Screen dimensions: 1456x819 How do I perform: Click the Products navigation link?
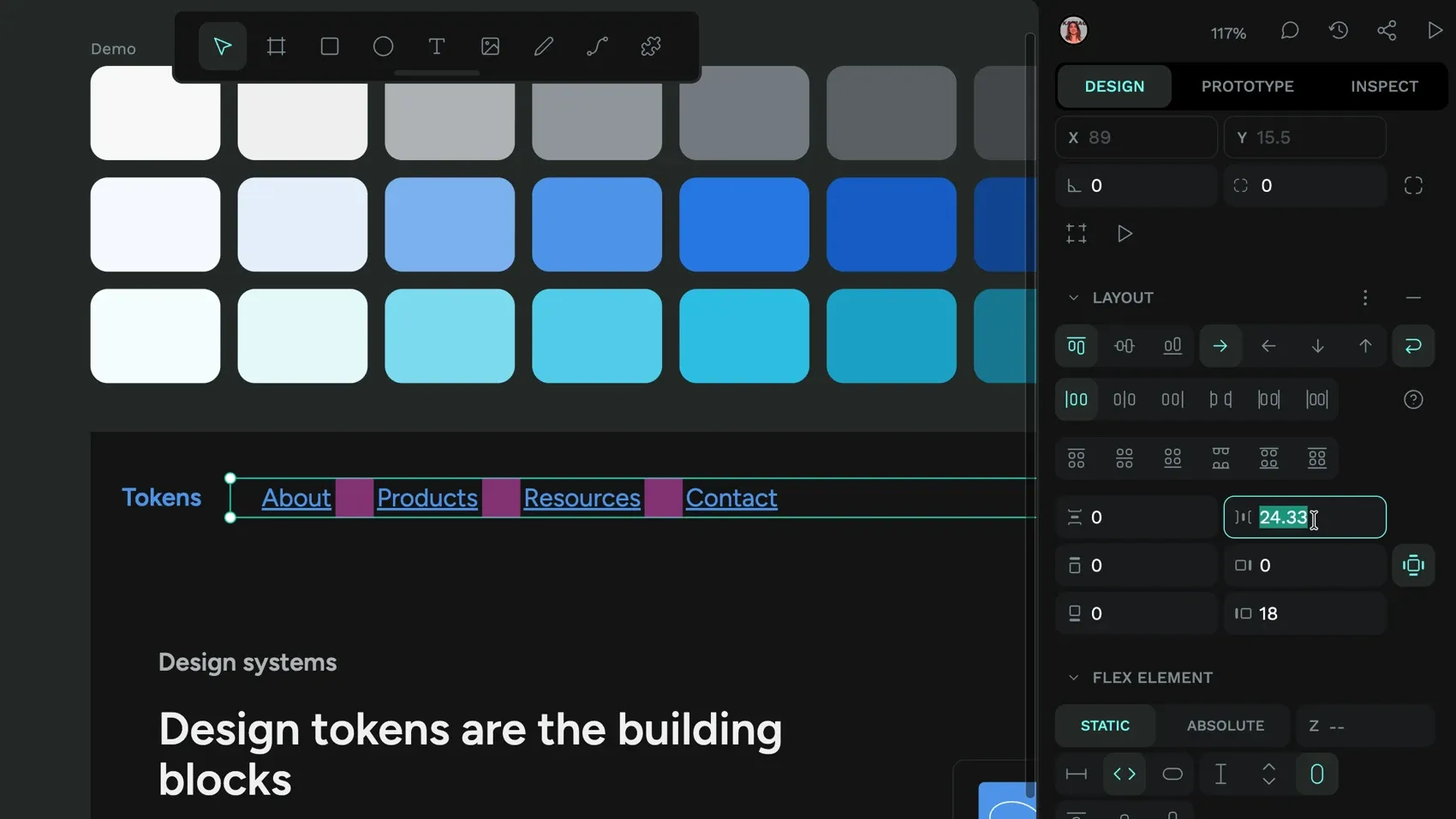click(x=427, y=498)
